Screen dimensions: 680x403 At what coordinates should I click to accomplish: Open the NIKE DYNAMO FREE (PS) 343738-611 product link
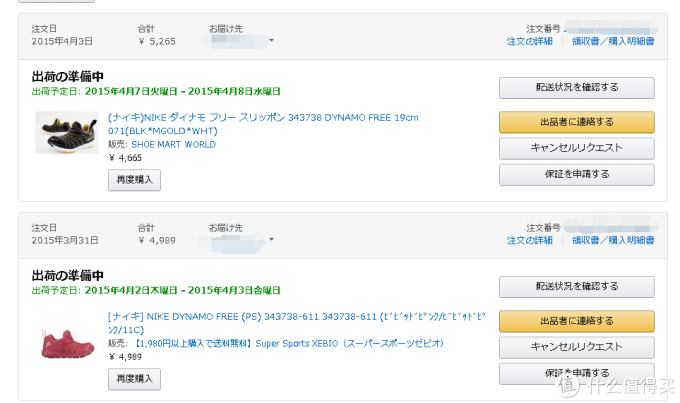click(x=297, y=323)
